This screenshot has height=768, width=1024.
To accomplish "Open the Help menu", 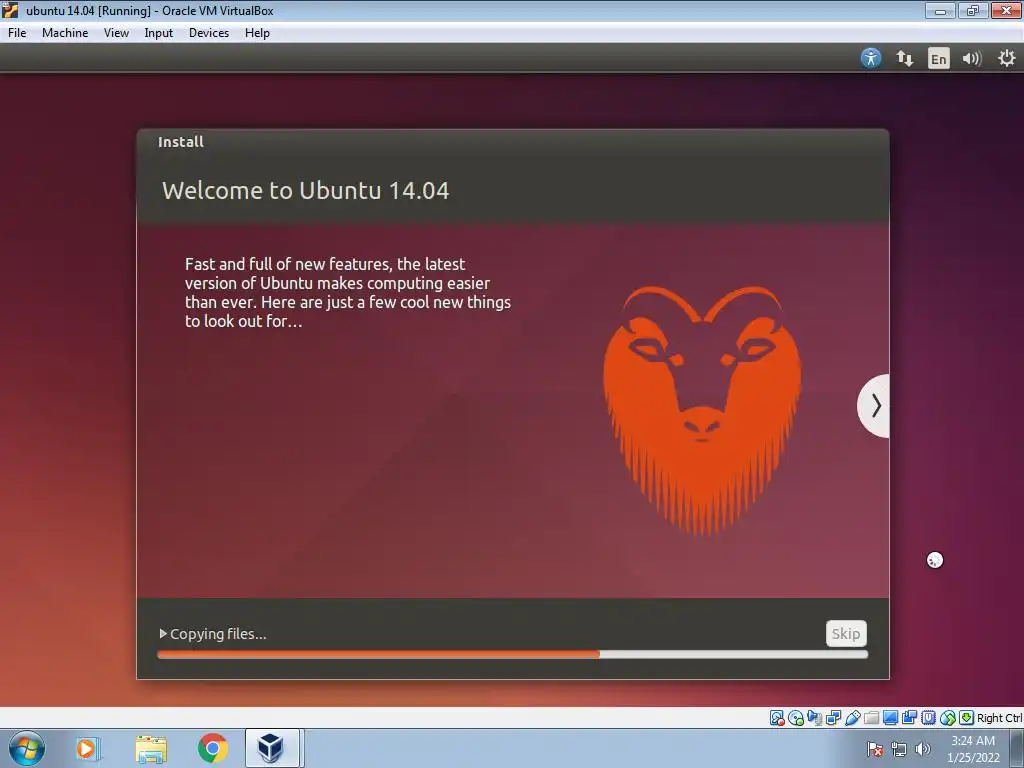I will pos(257,33).
